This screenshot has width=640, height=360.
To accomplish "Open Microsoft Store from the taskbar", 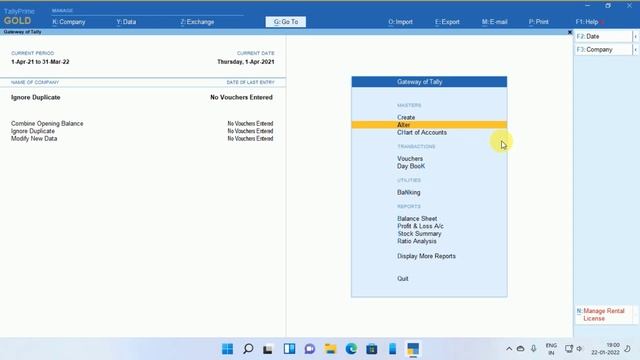I will click(x=371, y=349).
